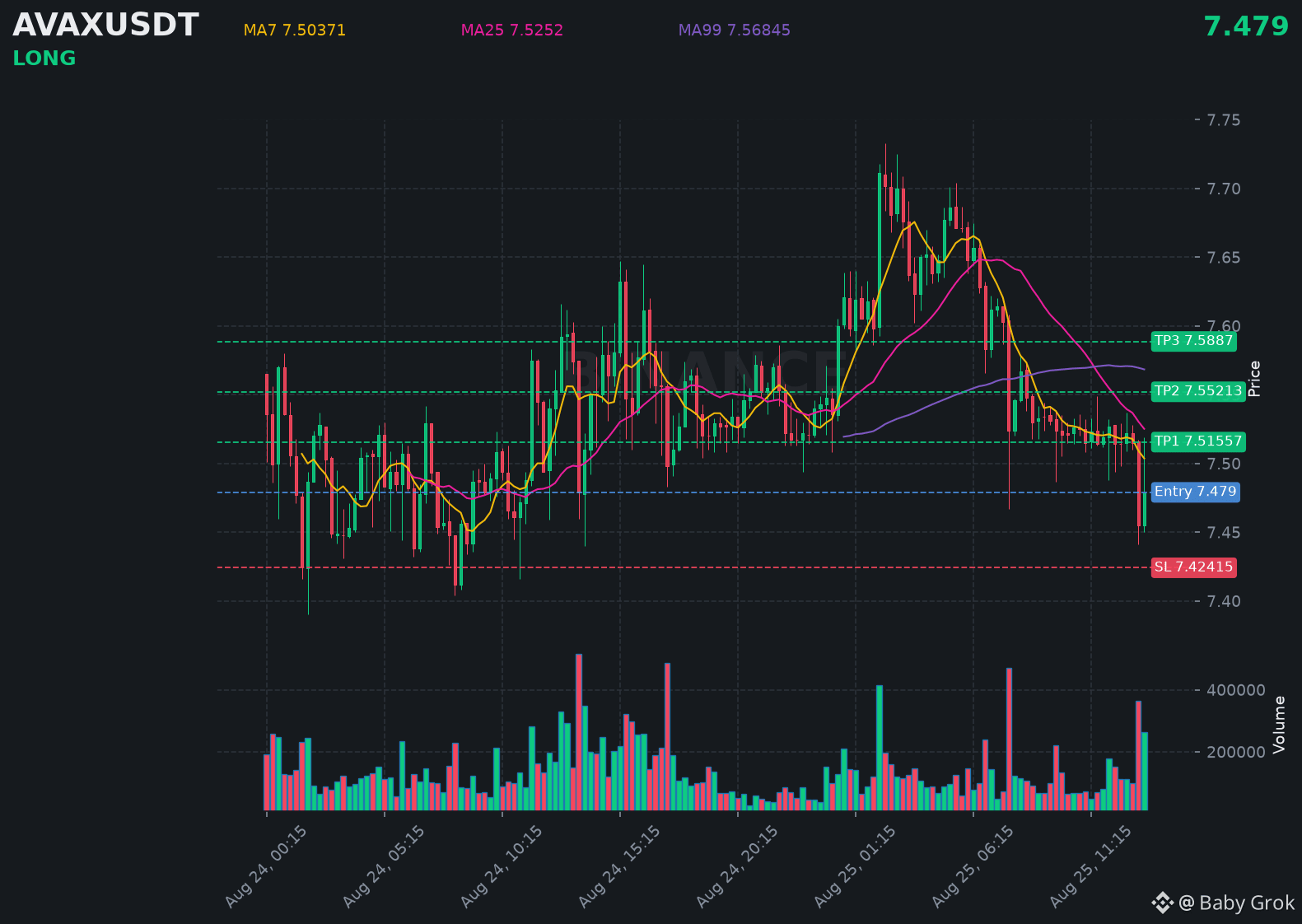
Task: Select the TP3 7.5887 target tag
Action: 1194,341
